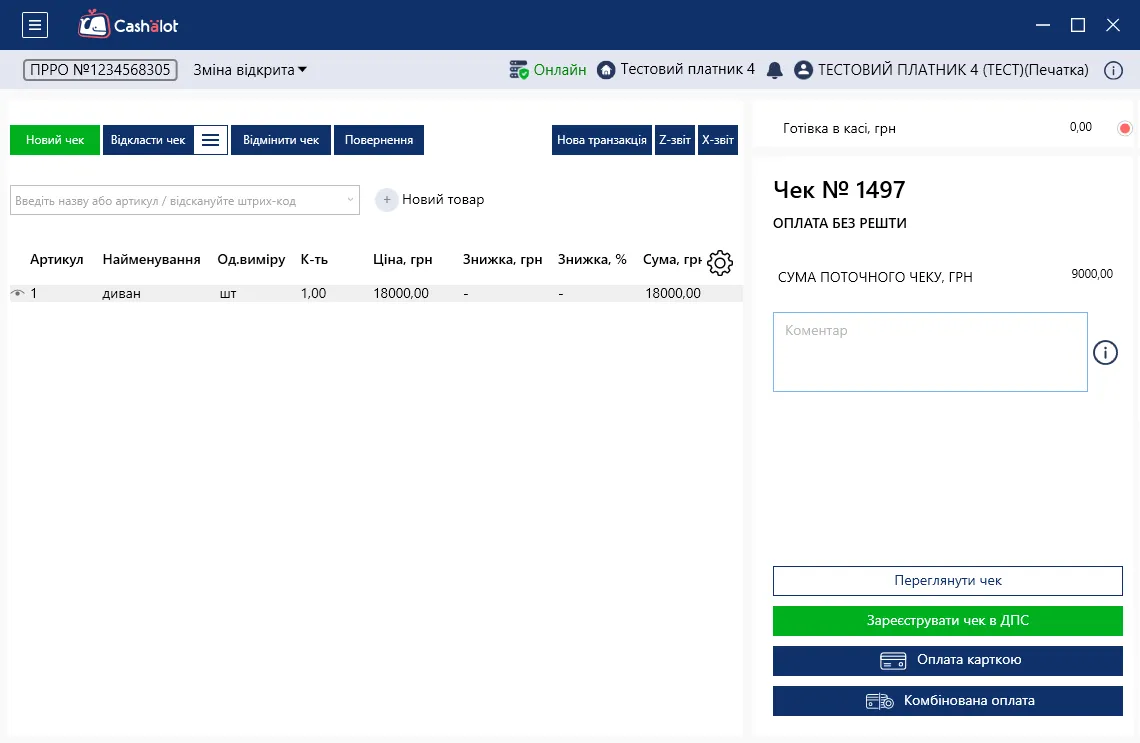This screenshot has height=743, width=1140.
Task: Click the online server status icon
Action: click(518, 70)
